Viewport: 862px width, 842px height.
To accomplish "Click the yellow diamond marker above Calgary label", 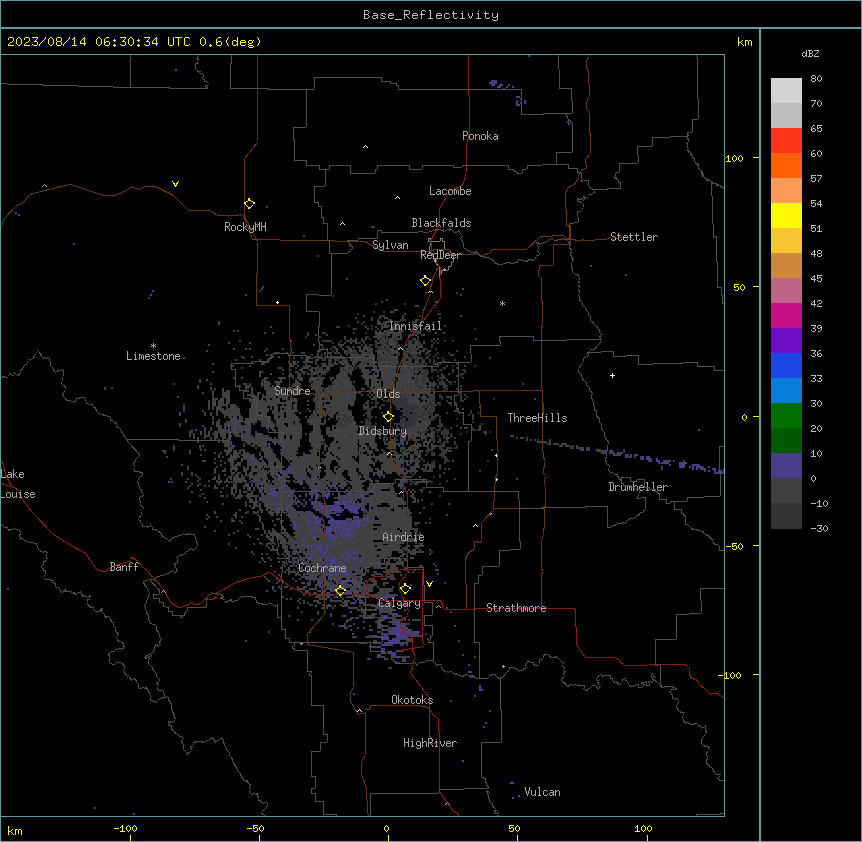I will (405, 589).
